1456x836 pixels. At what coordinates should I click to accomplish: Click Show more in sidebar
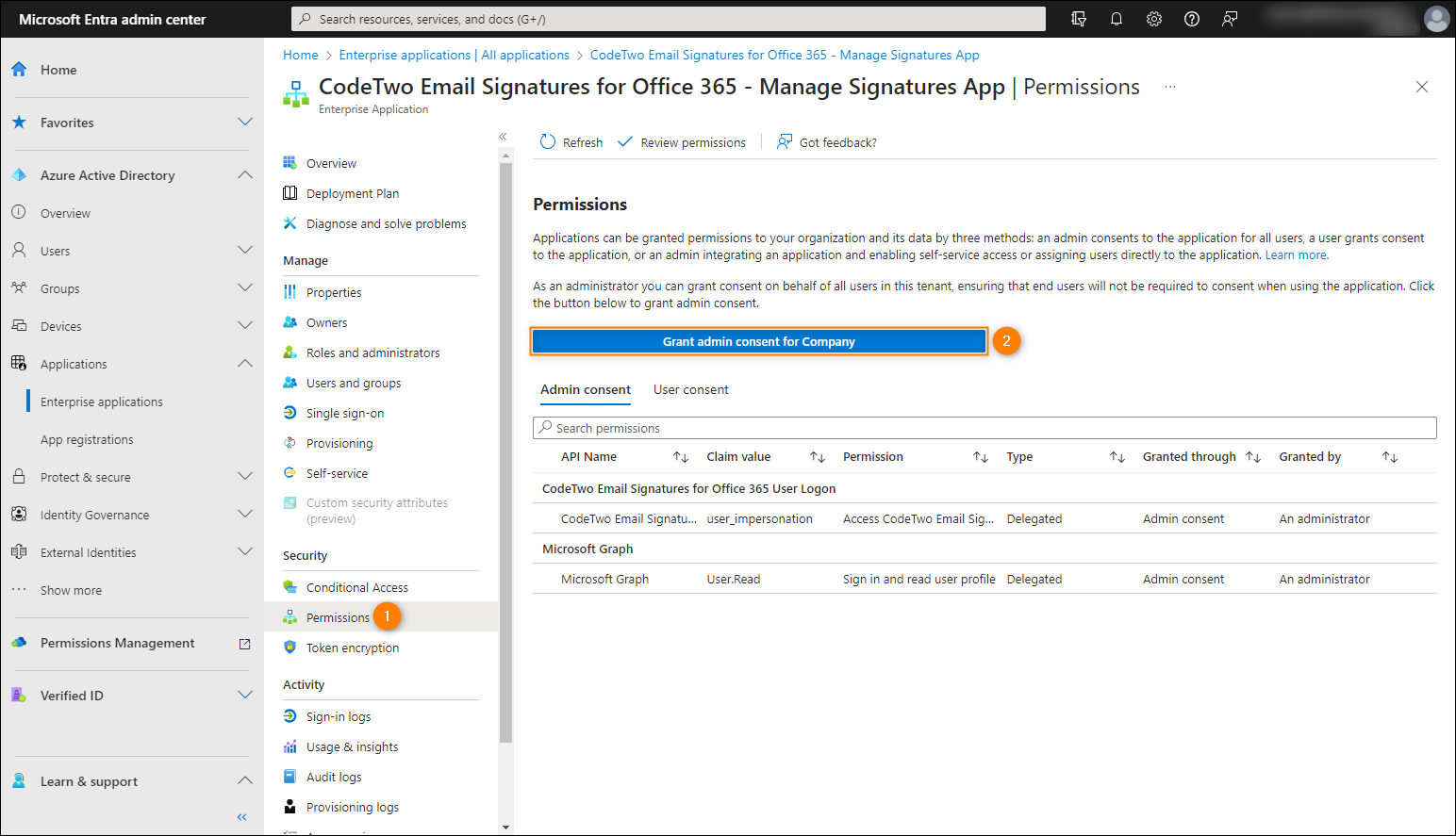coord(71,590)
